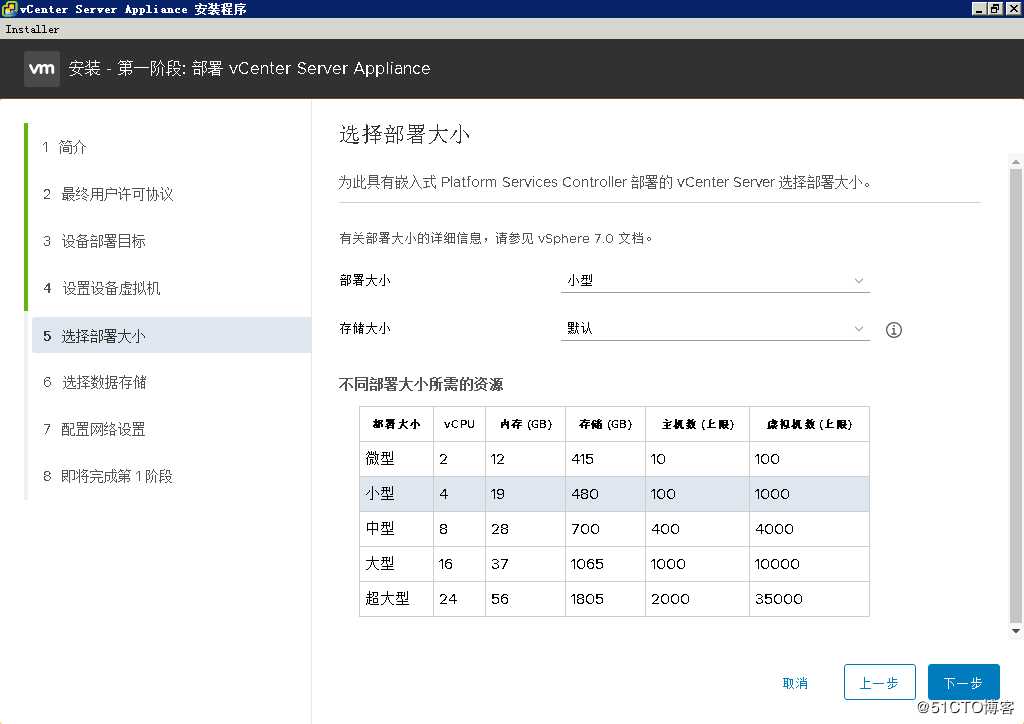The width and height of the screenshot is (1024, 724).
Task: Open the 部署大小 dropdown showing 小型
Action: tap(715, 281)
